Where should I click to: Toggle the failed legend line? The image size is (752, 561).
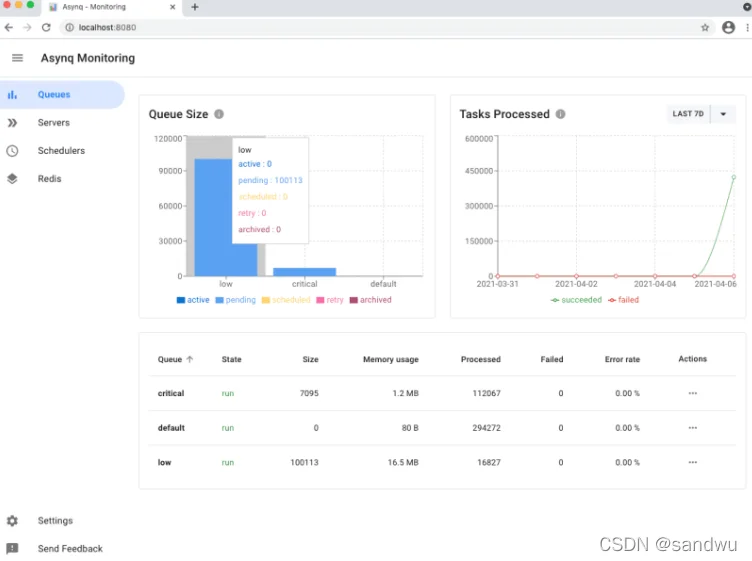point(623,300)
